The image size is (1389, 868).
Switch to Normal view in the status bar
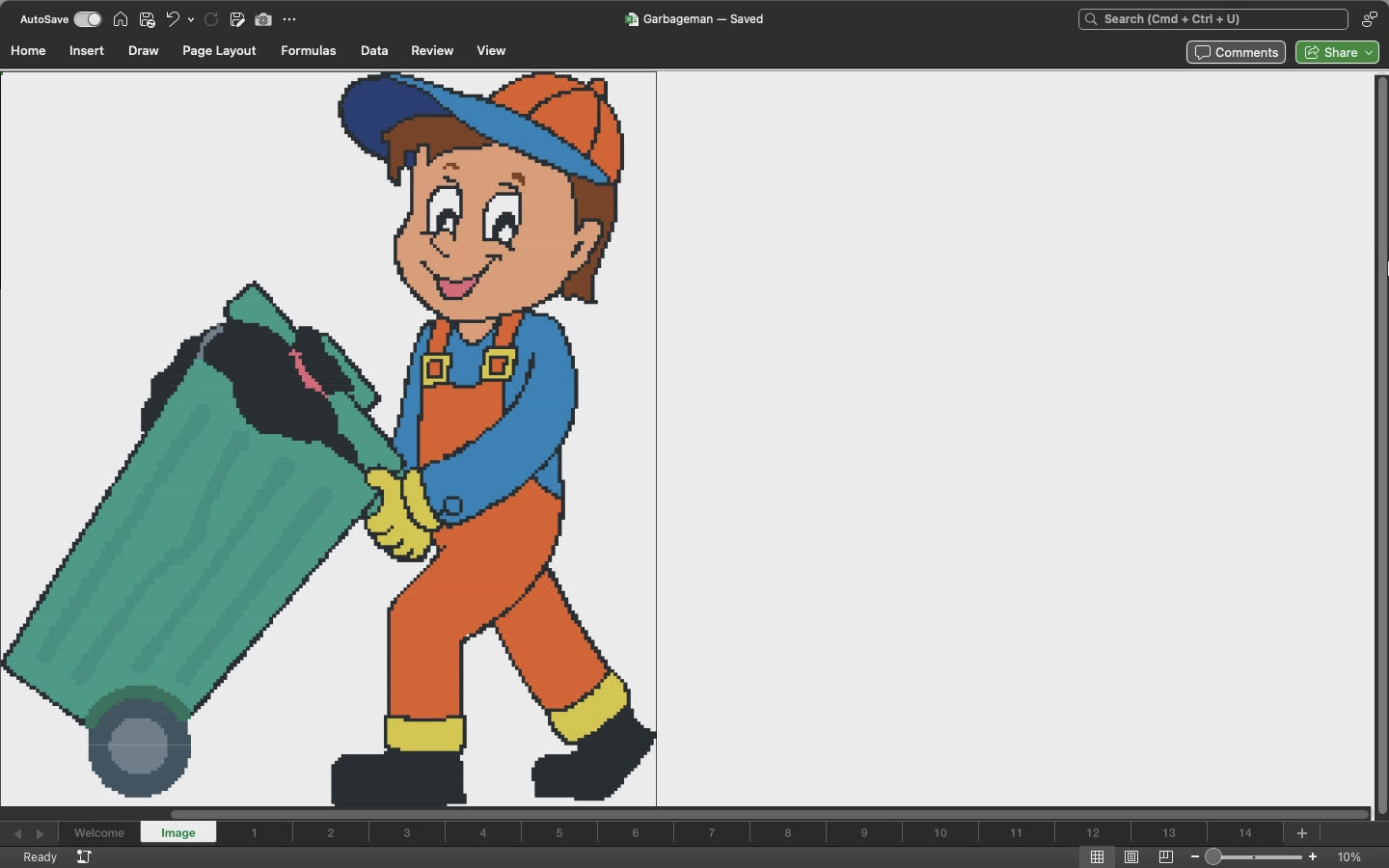coord(1097,856)
